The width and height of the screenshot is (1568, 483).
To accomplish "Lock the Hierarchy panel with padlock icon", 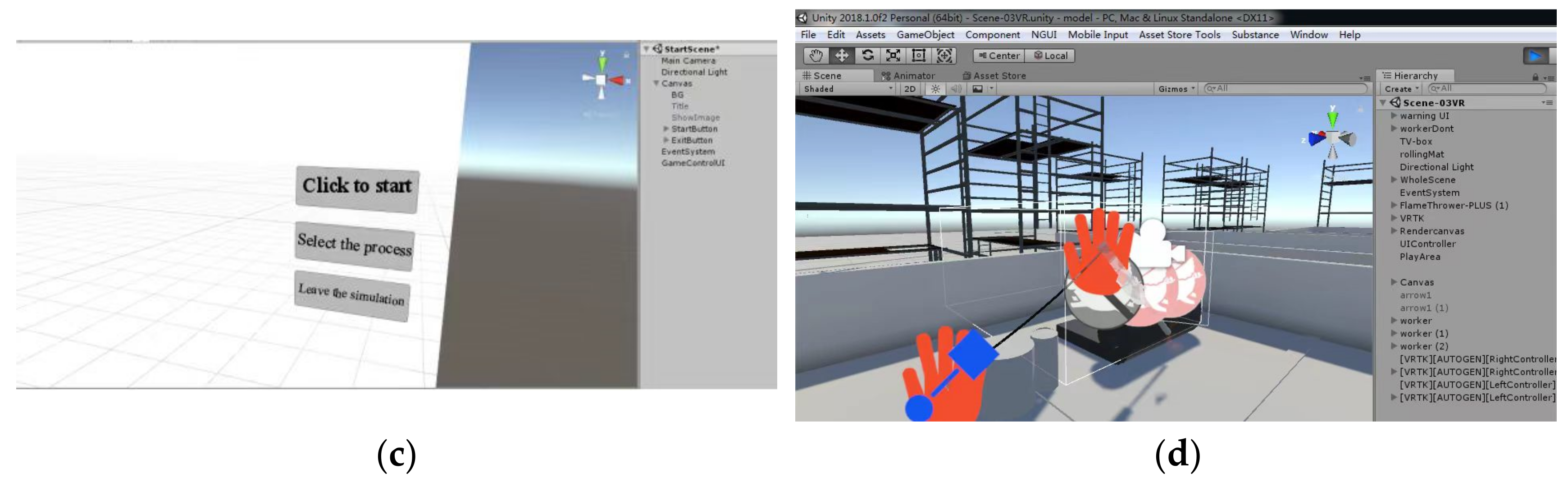I will pyautogui.click(x=1535, y=77).
